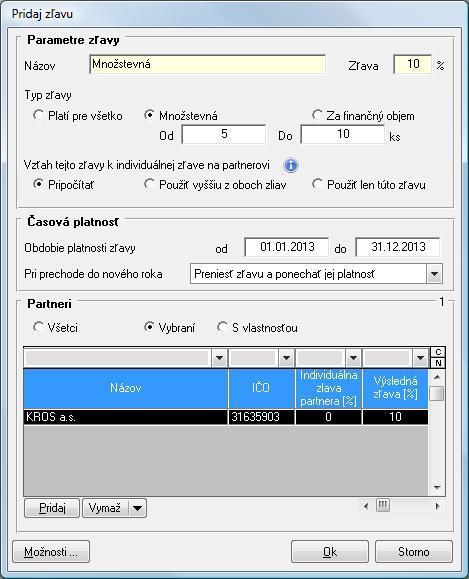Confirm the discount with Ok
This screenshot has width=469, height=579.
(330, 552)
